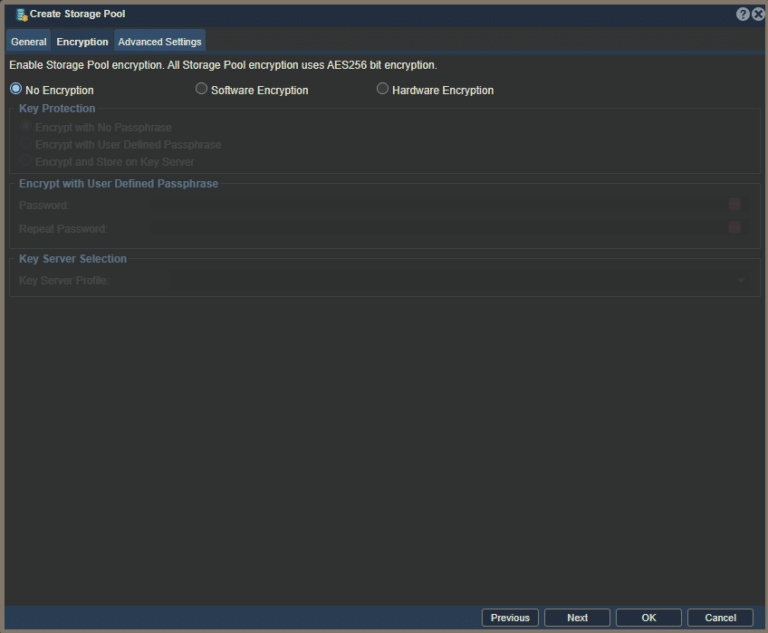Click the AES256 encryption description text

(223, 65)
